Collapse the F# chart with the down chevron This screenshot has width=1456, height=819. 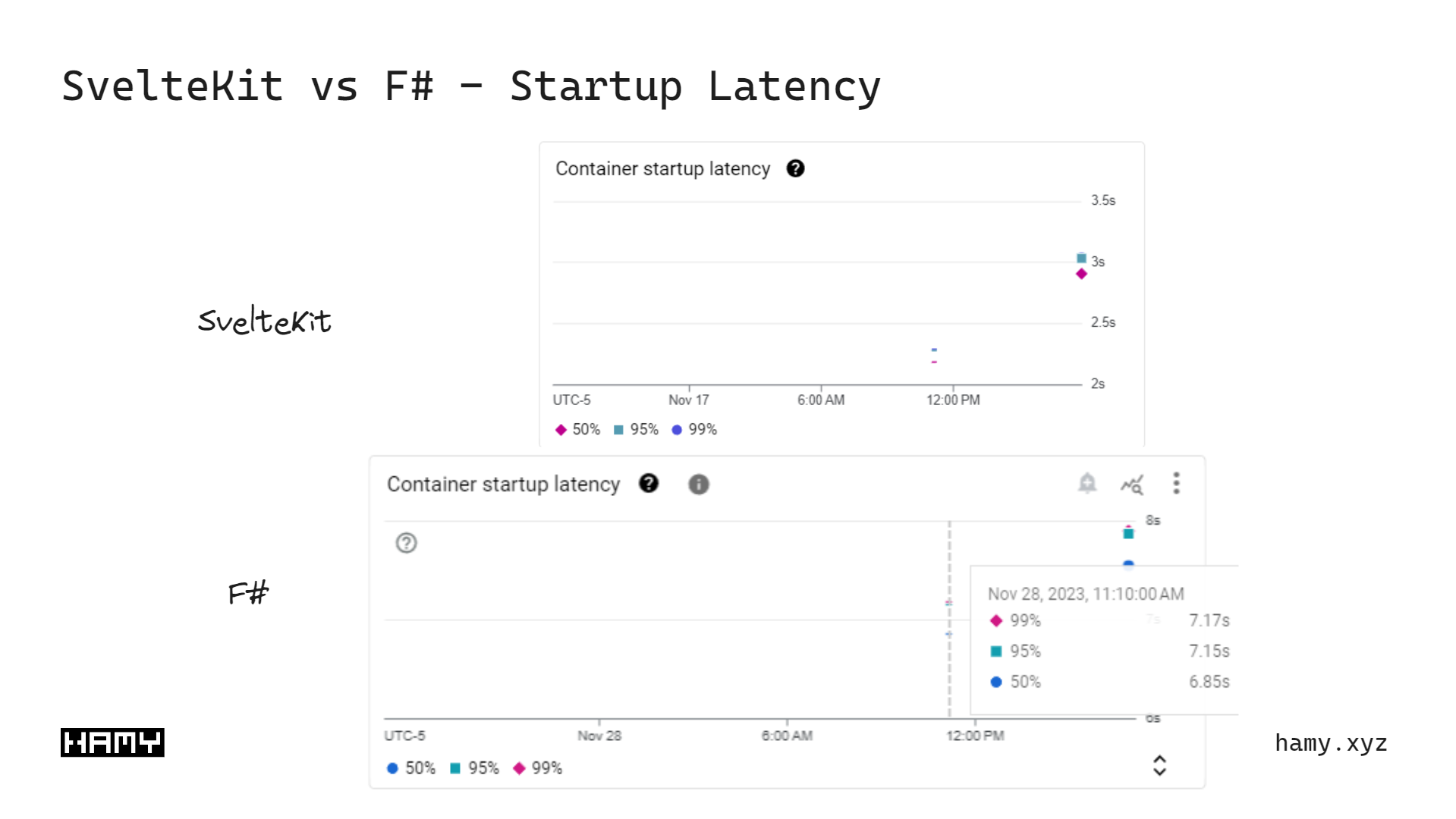pyautogui.click(x=1160, y=772)
